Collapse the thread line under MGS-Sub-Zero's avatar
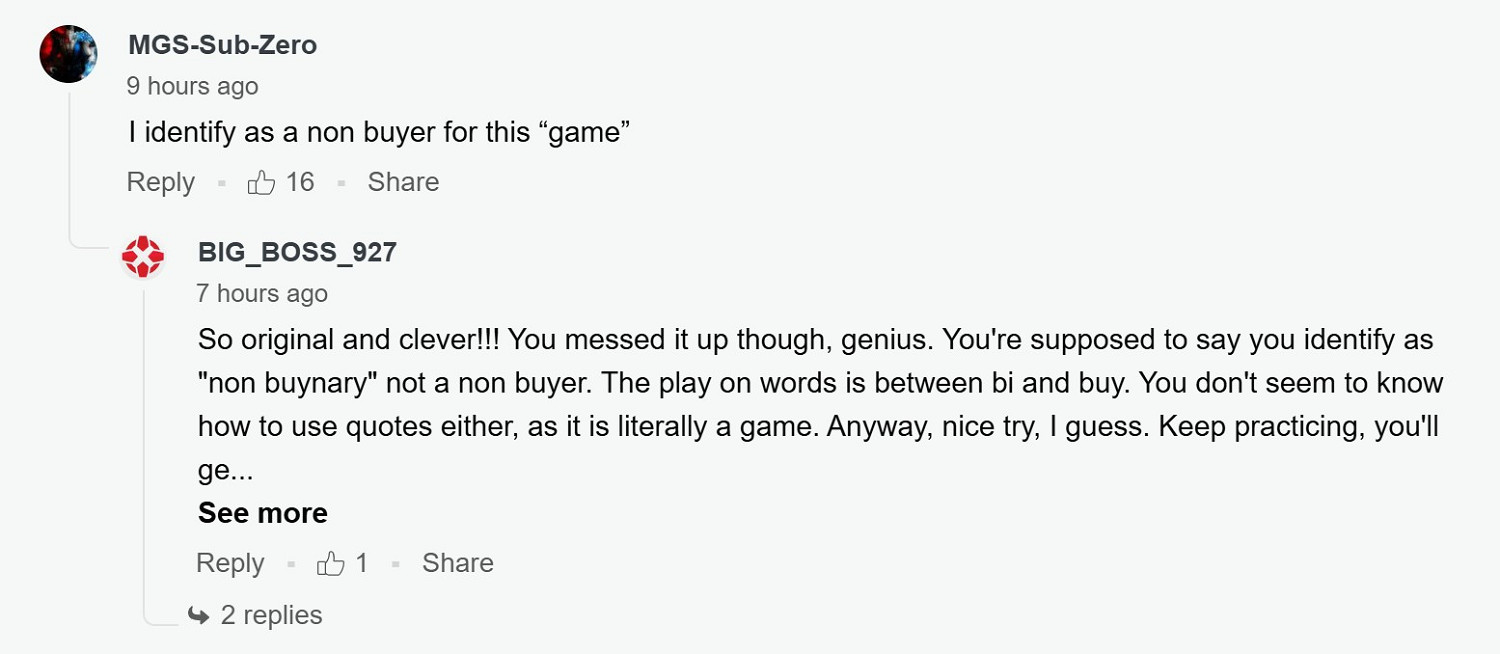This screenshot has height=654, width=1500. click(68, 160)
